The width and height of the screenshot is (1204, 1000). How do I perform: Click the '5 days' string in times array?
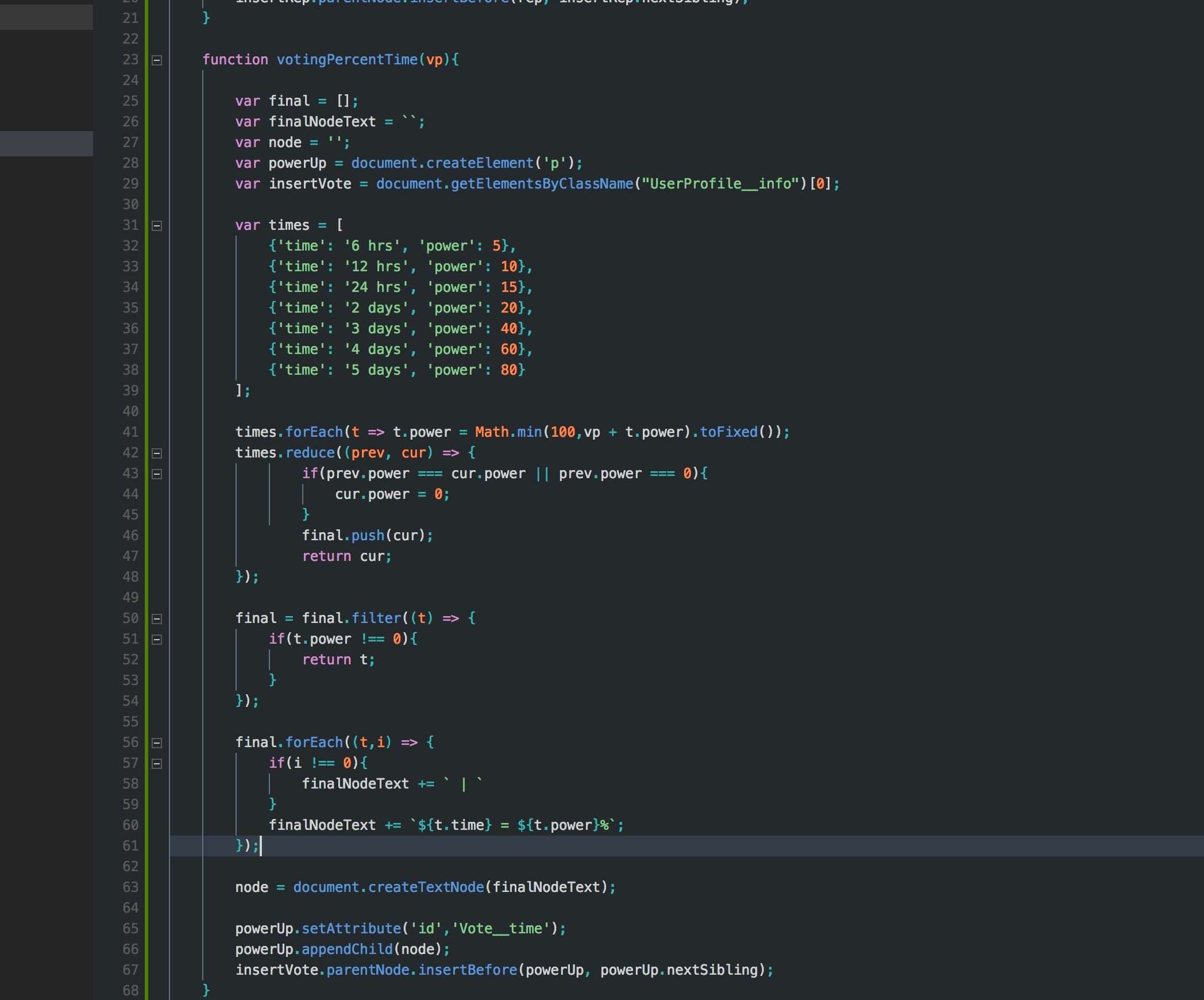[x=376, y=370]
